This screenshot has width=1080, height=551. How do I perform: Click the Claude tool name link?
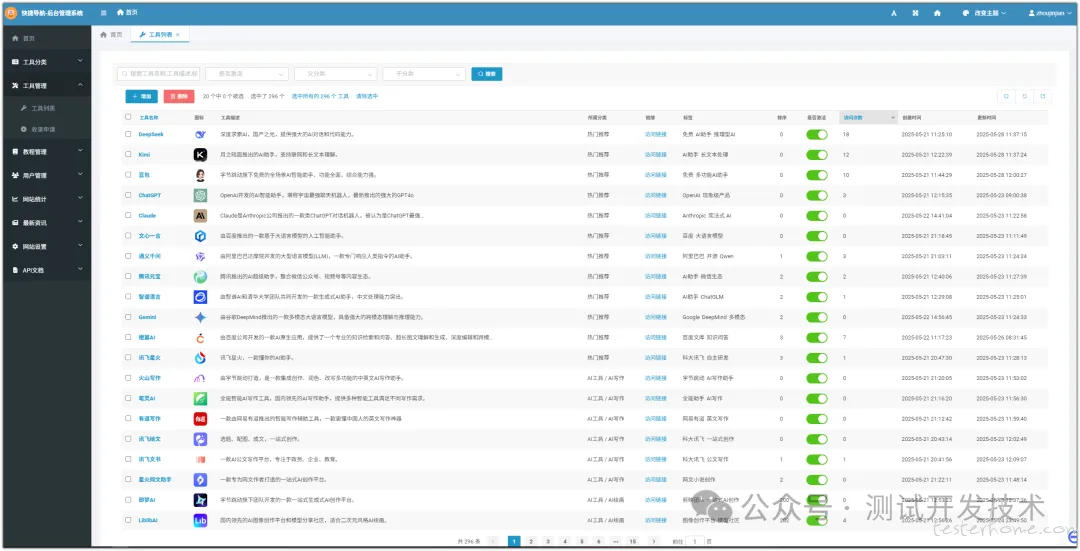coord(147,216)
